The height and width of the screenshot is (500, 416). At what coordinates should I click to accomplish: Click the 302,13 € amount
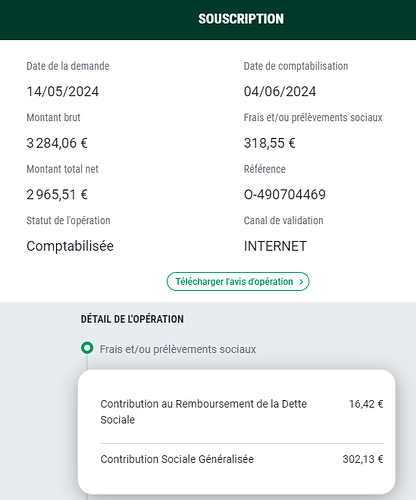click(x=363, y=459)
